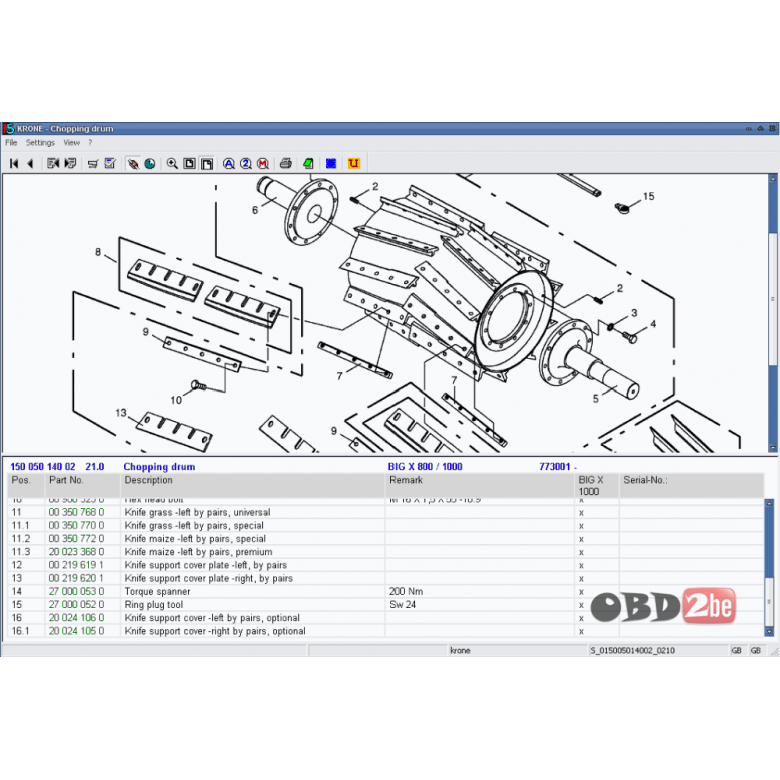Open part number 00 219 620 1
This screenshot has height=780, width=780.
(x=77, y=578)
